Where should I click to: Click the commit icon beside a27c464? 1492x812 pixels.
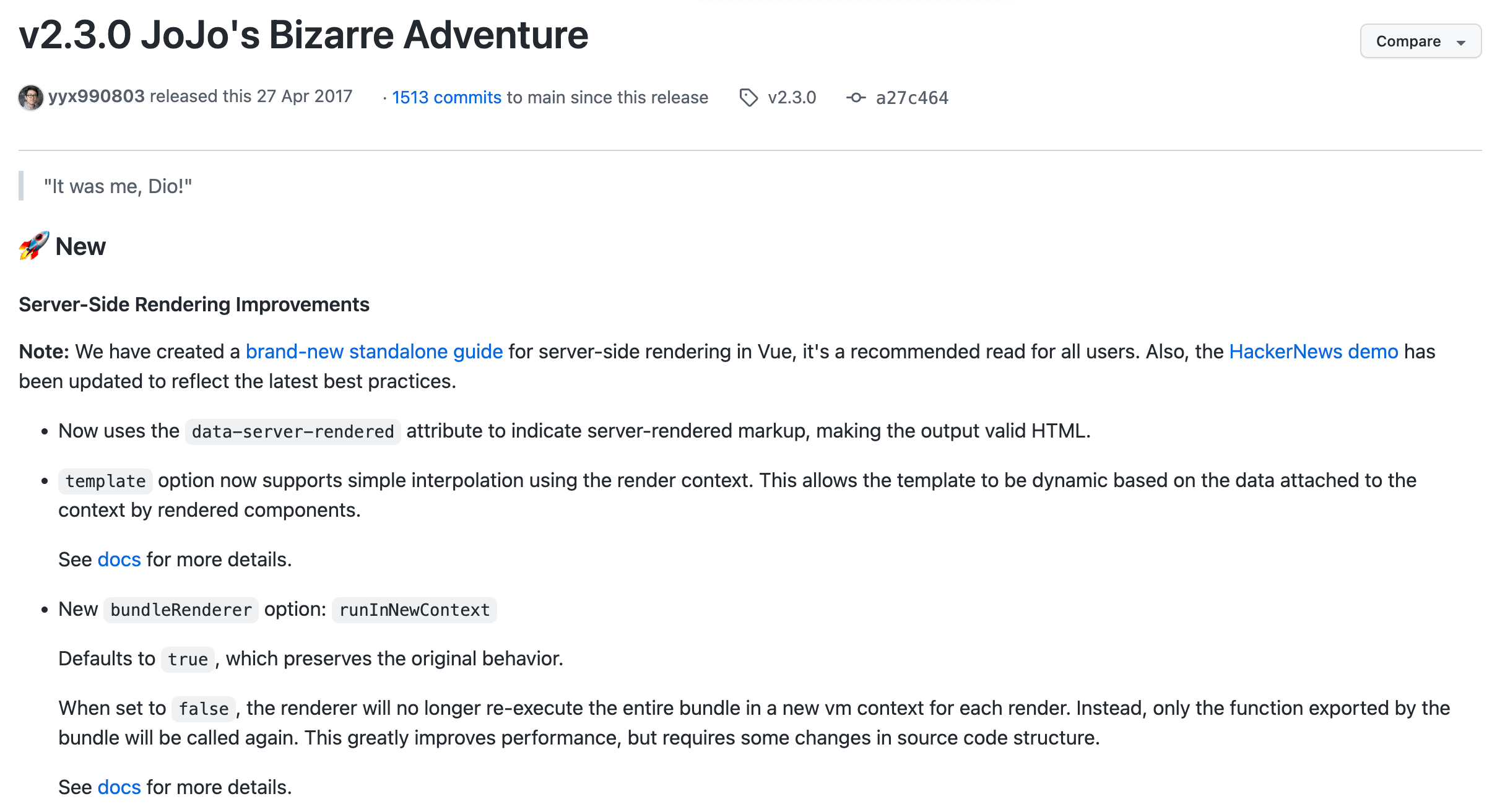coord(856,98)
